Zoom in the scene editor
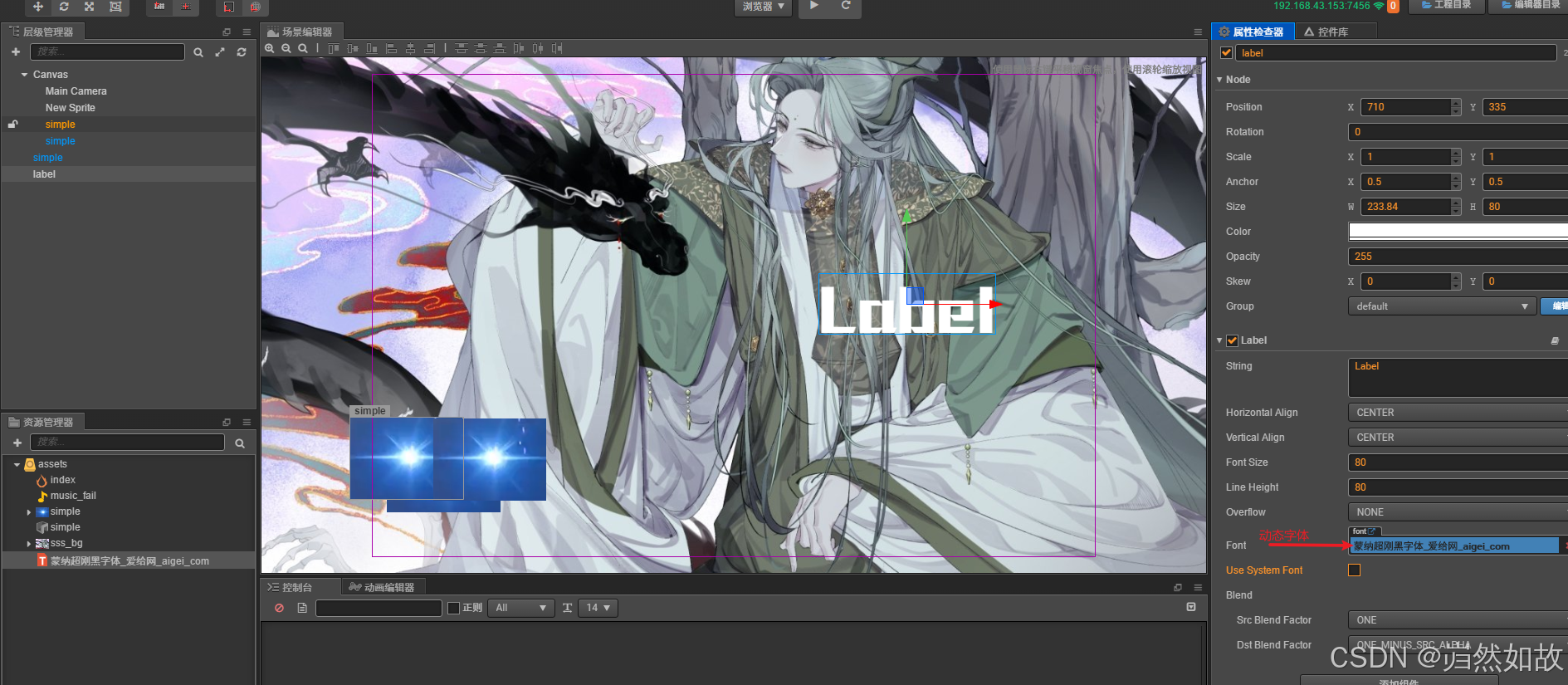1568x685 pixels. pyautogui.click(x=270, y=49)
